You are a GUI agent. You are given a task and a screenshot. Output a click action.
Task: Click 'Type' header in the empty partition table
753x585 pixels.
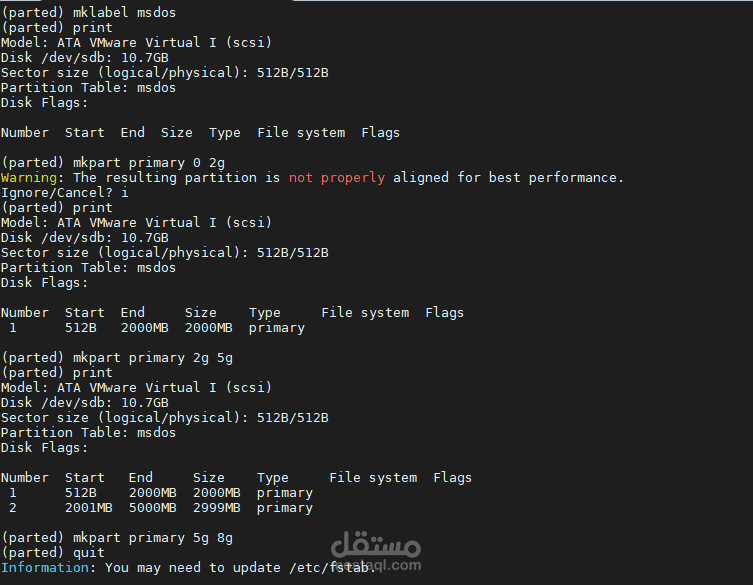(x=224, y=132)
